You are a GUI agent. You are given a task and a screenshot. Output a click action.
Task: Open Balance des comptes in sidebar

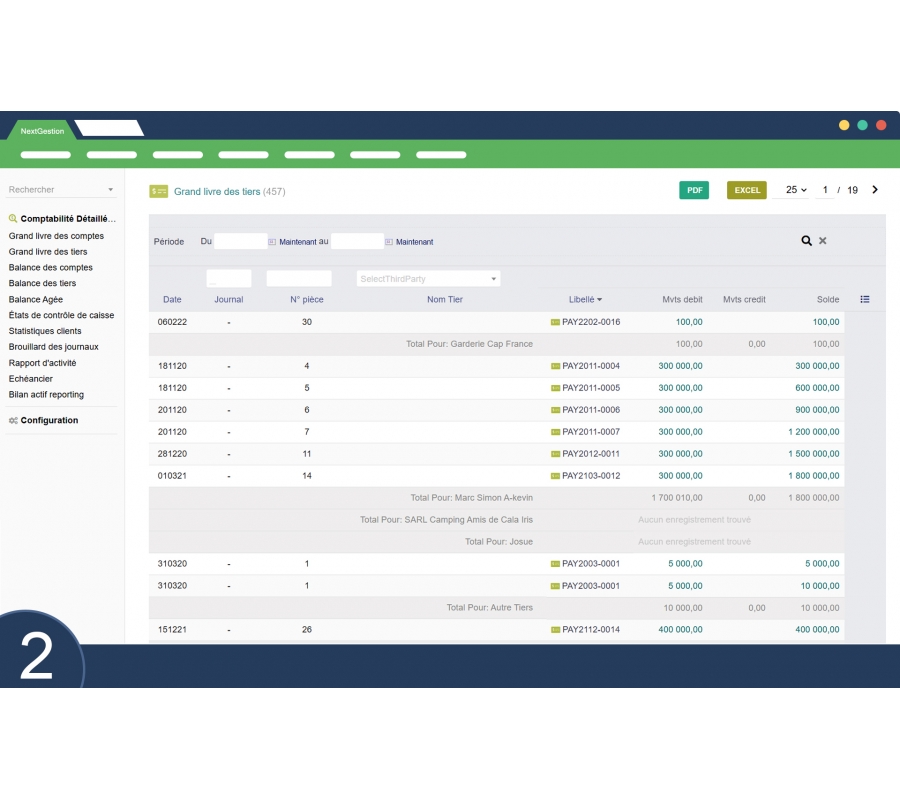click(x=51, y=268)
